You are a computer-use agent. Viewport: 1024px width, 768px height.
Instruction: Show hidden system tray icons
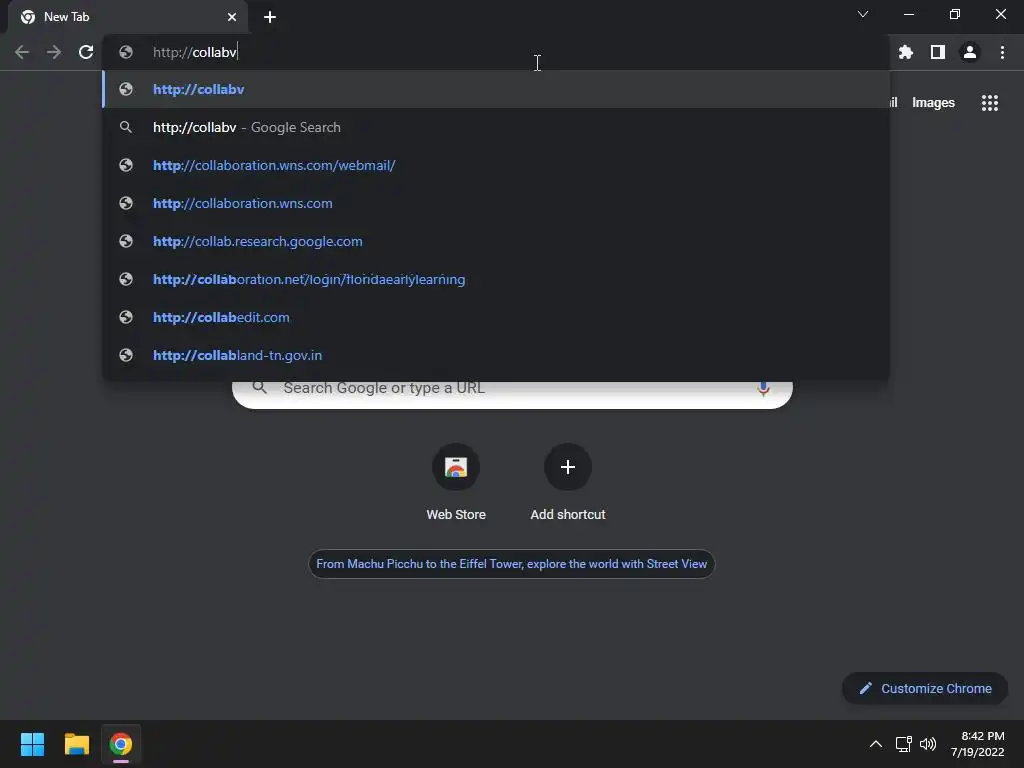point(876,744)
